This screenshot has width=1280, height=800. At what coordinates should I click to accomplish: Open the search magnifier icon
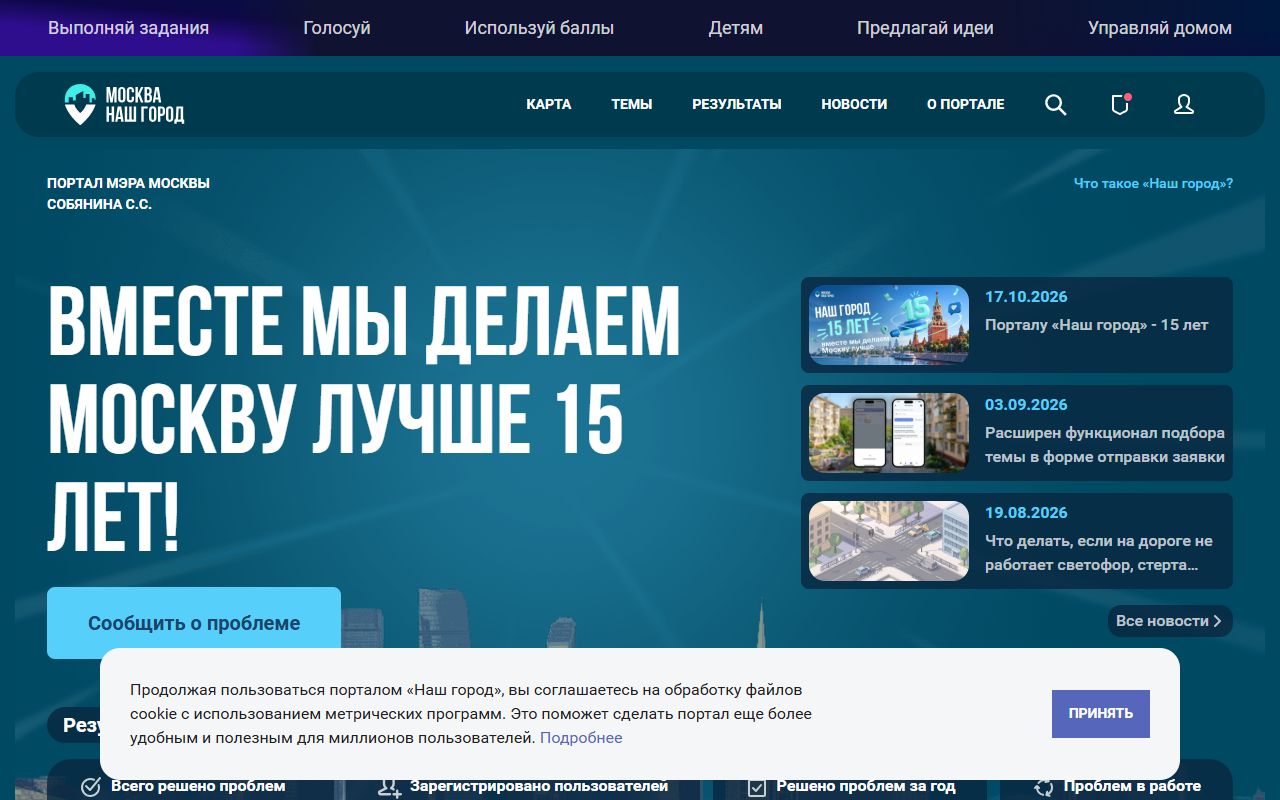[x=1055, y=104]
